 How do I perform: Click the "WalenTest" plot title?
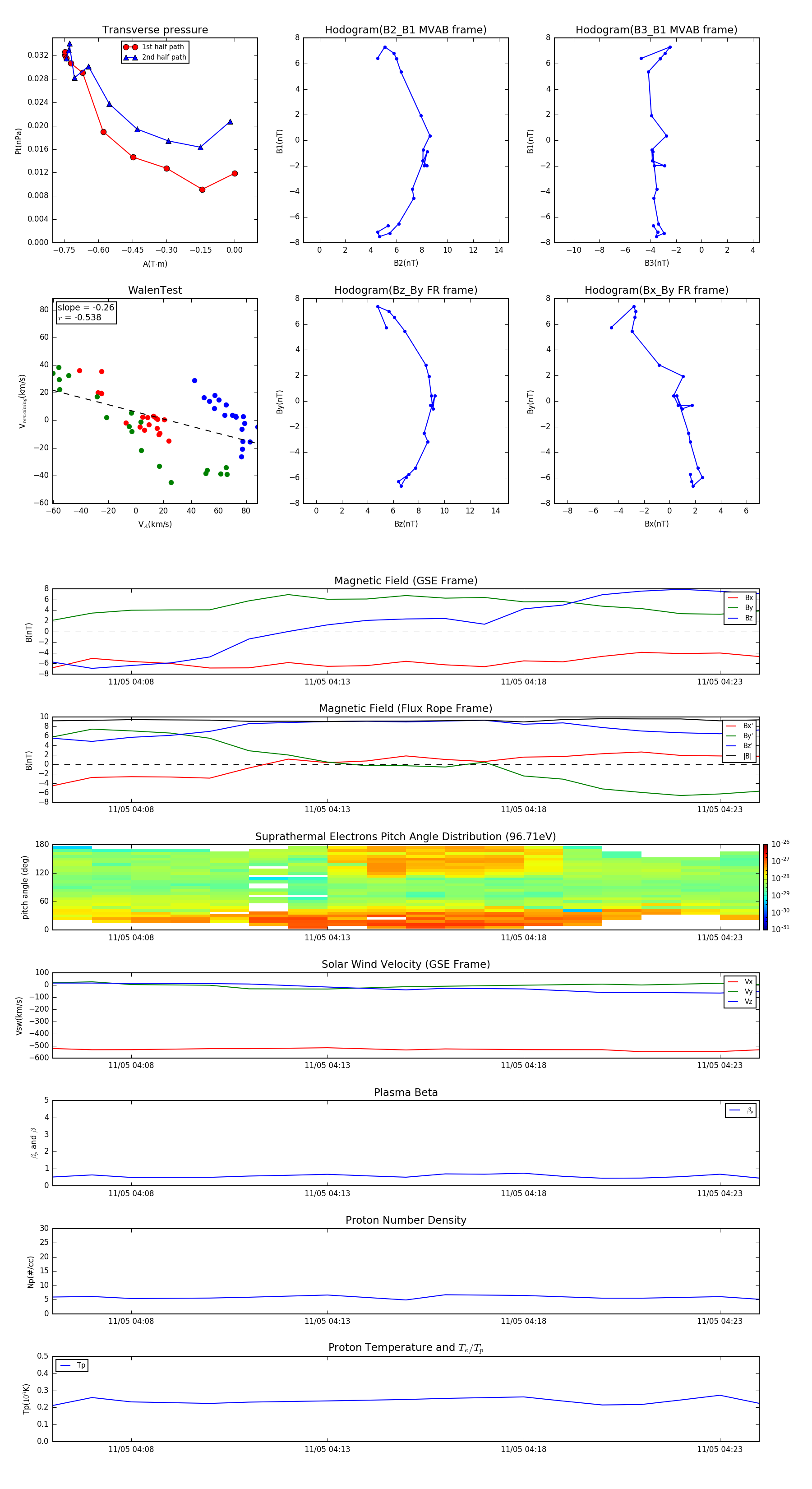pyautogui.click(x=155, y=290)
